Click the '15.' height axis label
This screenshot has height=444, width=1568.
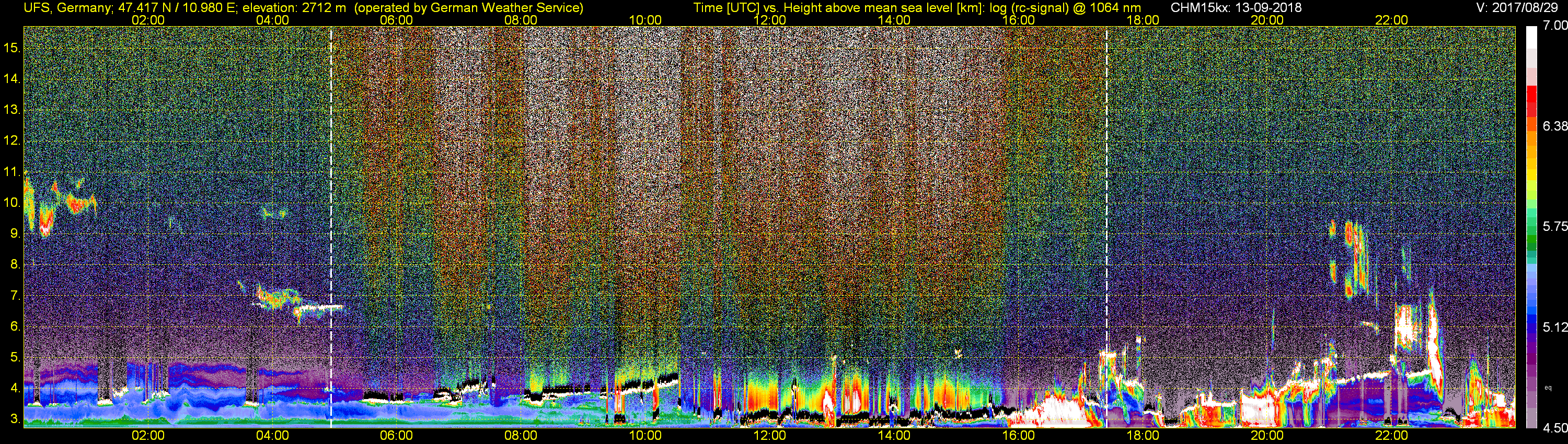(12, 48)
